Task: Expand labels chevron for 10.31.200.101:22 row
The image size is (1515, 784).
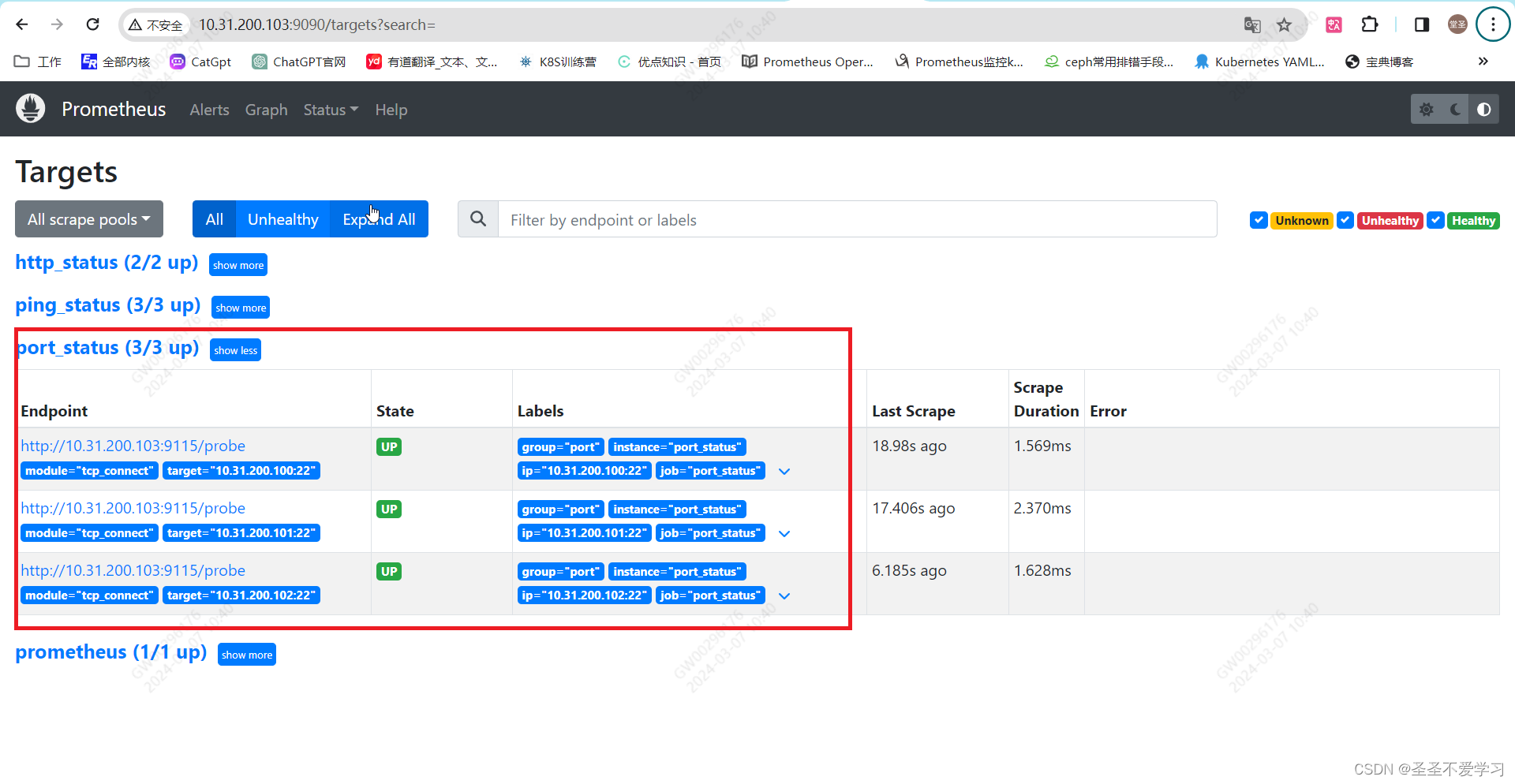Action: coord(784,533)
